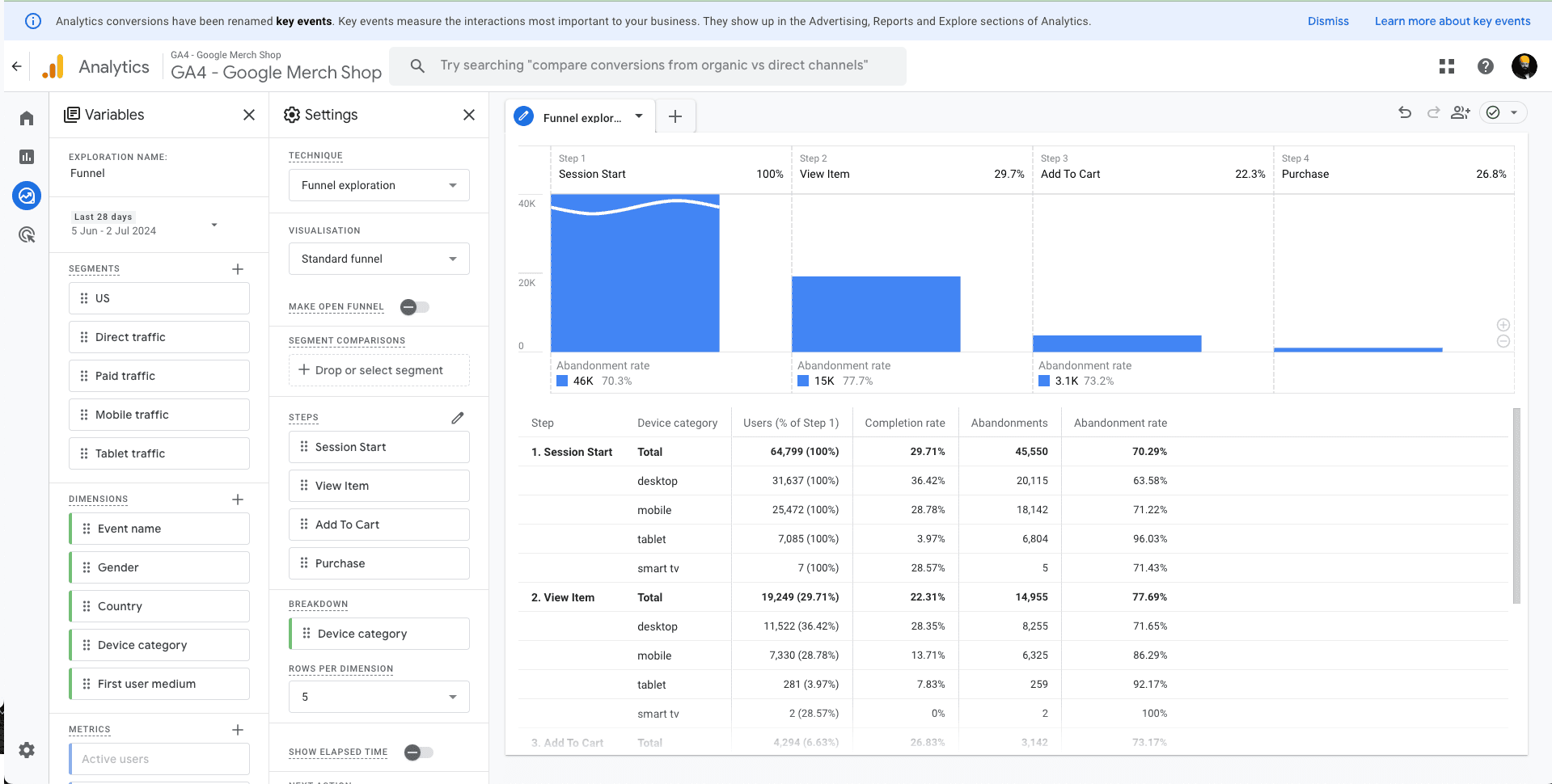The image size is (1552, 784).
Task: Select Active users metric
Action: (159, 759)
